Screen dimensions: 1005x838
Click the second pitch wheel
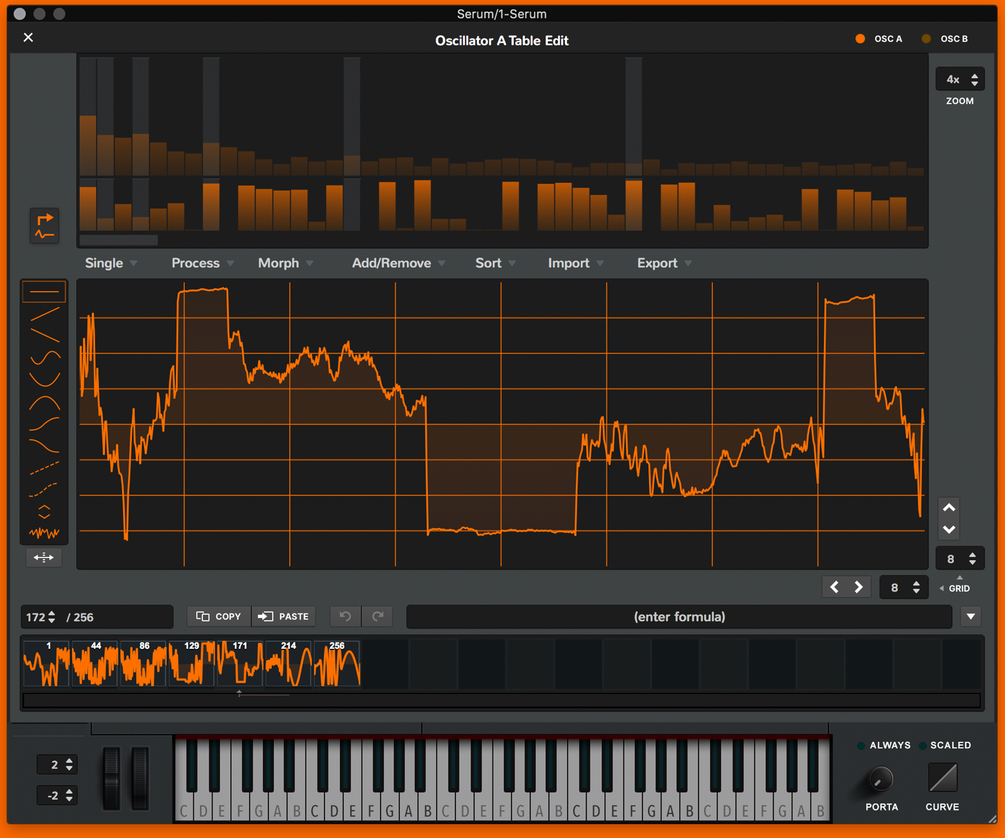tap(140, 778)
